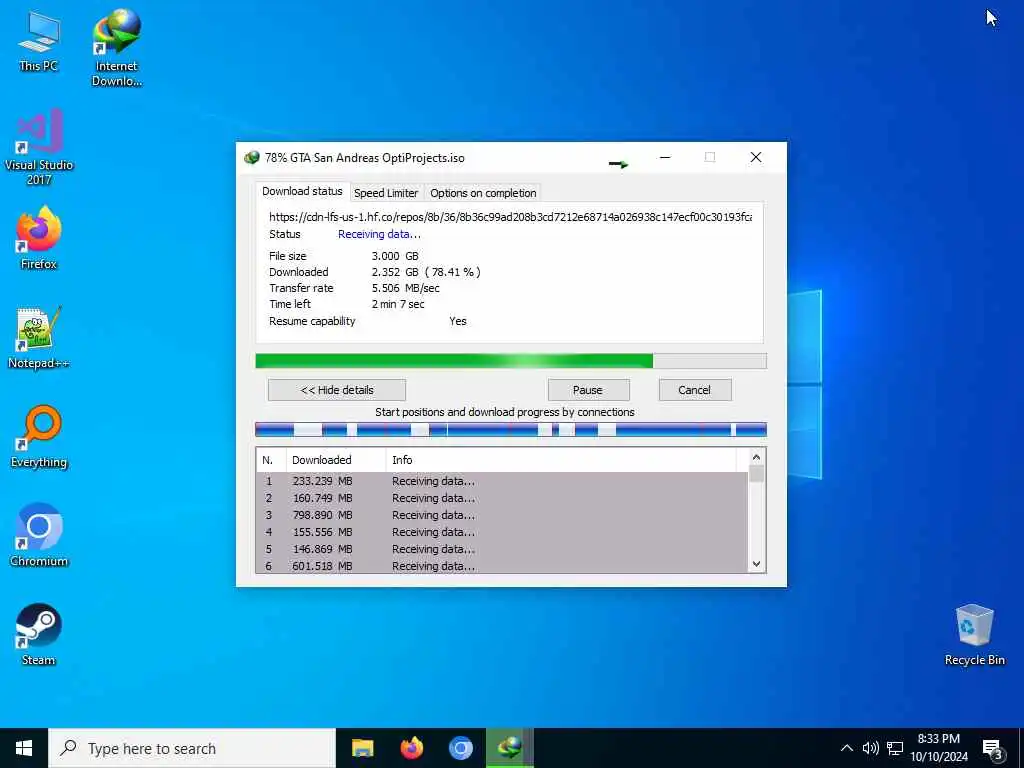Show hidden system tray icons
This screenshot has height=768, width=1024.
point(846,748)
